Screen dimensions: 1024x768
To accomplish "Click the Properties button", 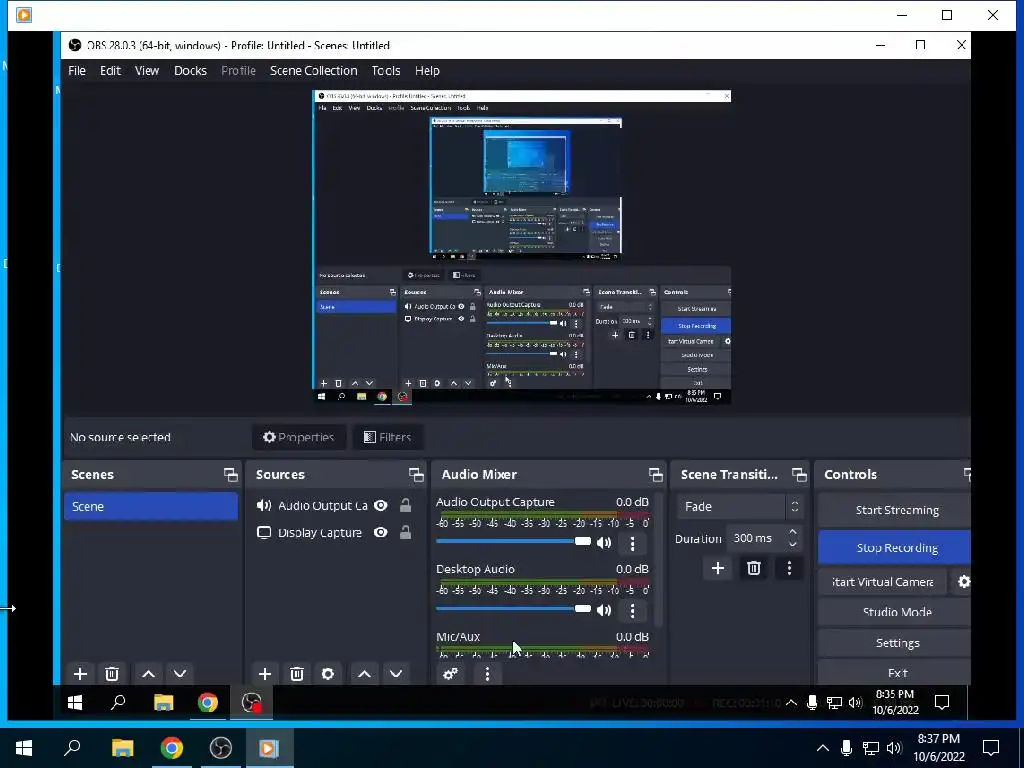I will 298,437.
